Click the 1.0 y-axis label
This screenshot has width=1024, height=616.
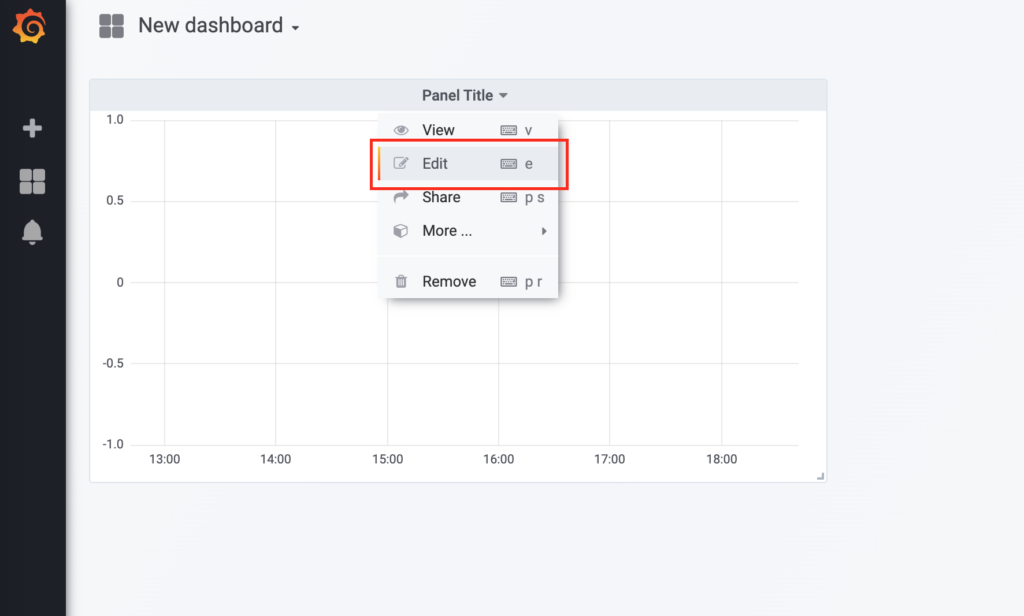point(115,120)
